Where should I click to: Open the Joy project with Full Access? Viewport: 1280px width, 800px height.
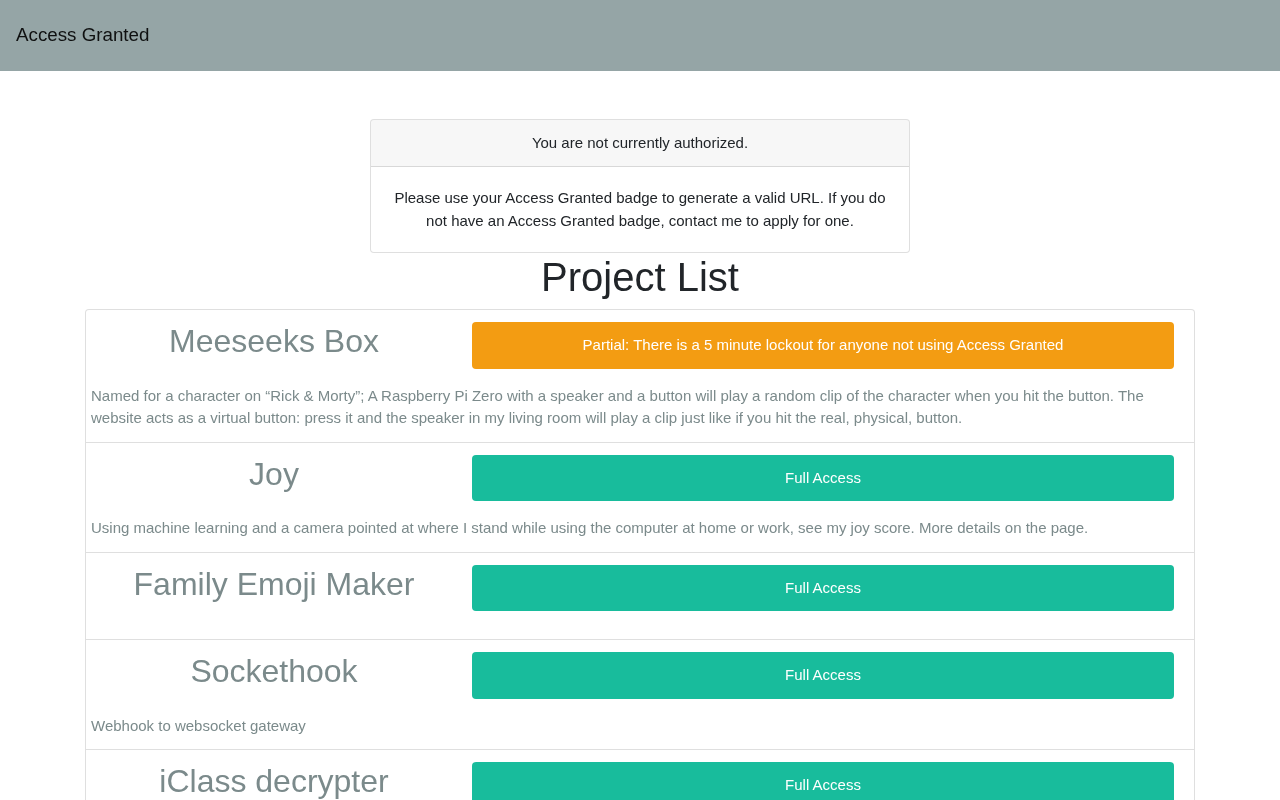pyautogui.click(x=822, y=478)
